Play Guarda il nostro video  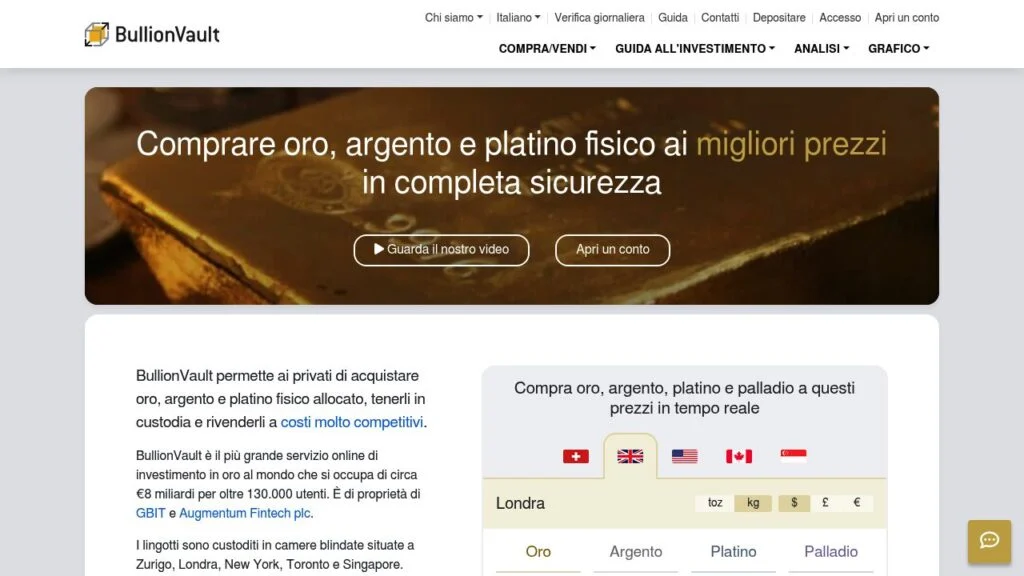[441, 249]
